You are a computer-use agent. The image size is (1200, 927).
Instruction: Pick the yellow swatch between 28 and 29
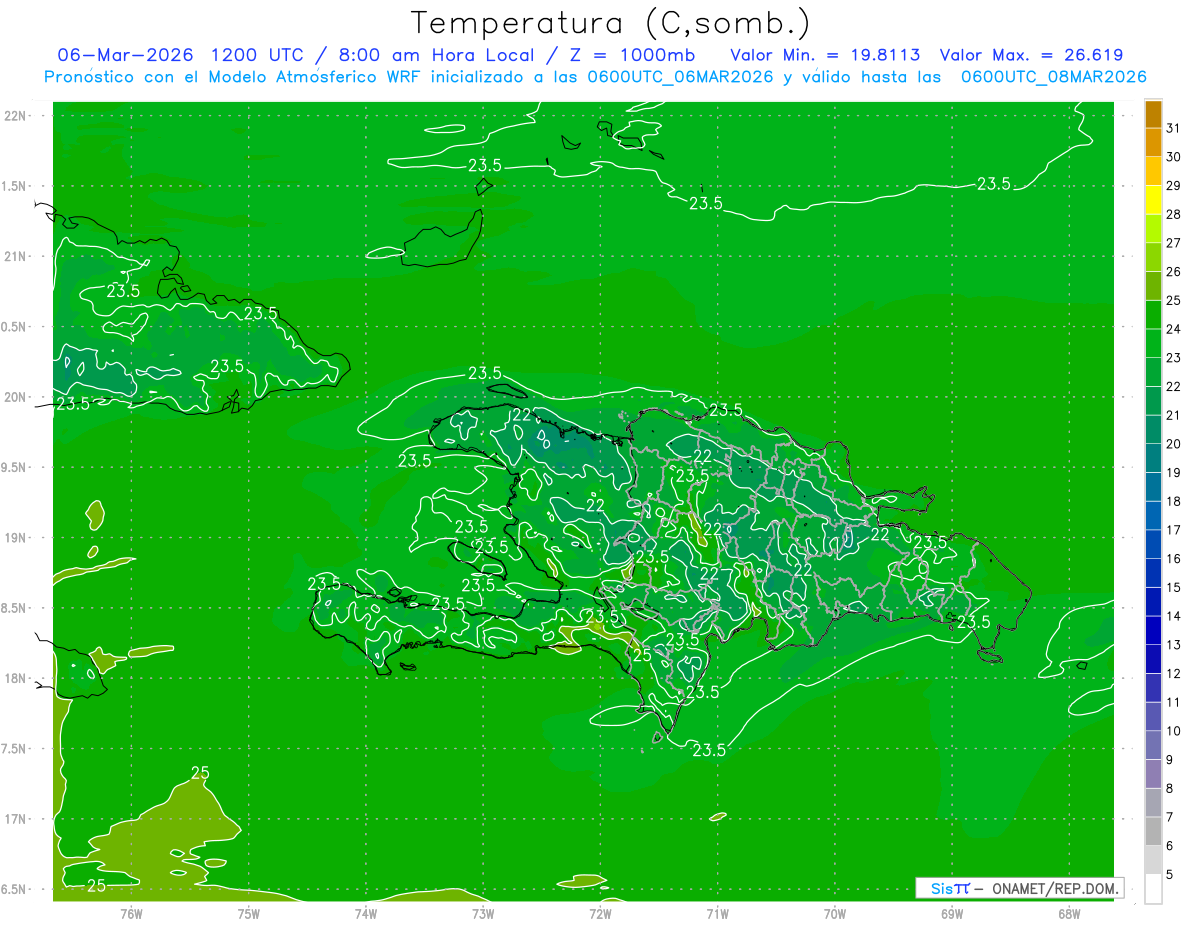click(1153, 199)
